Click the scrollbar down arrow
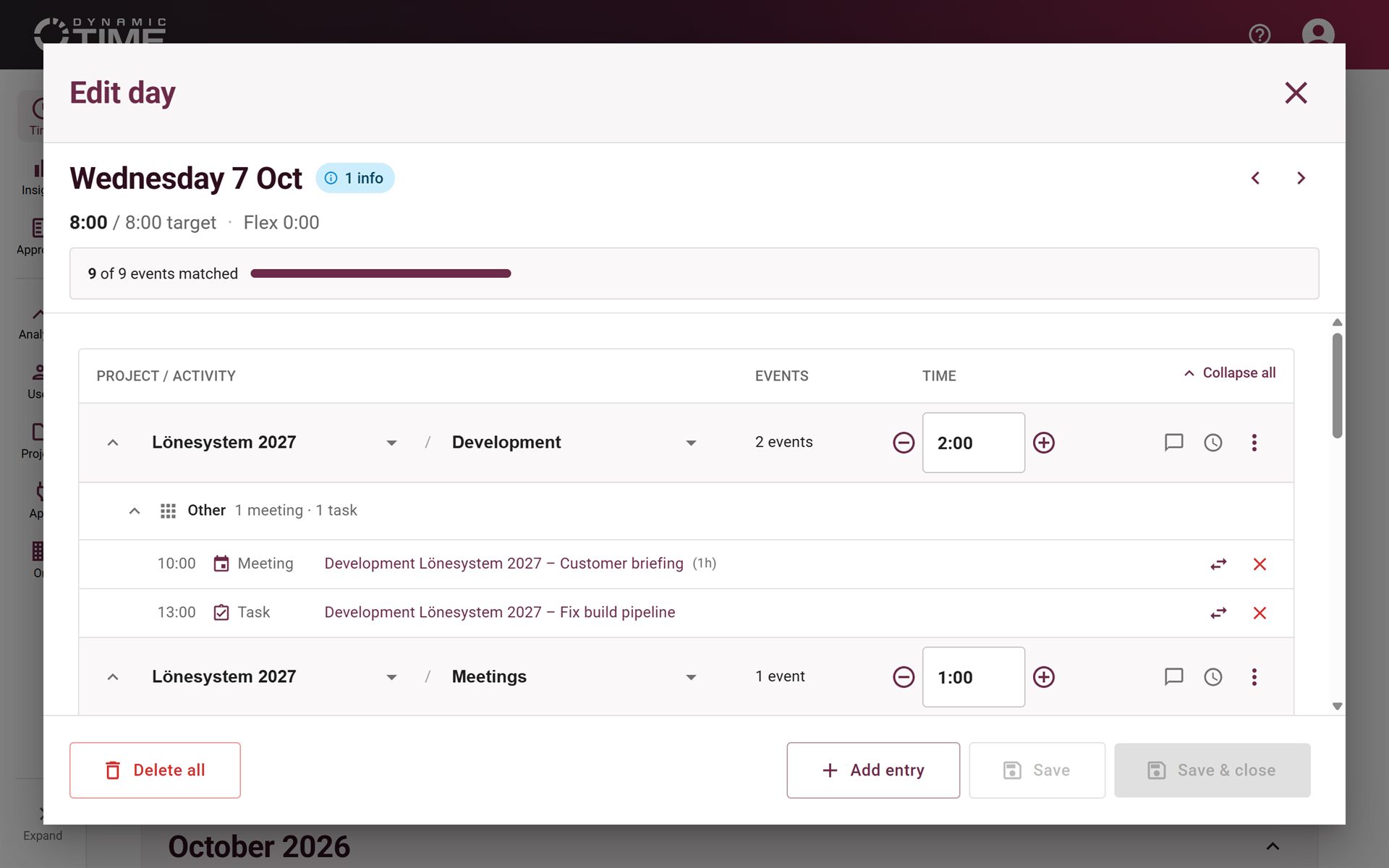This screenshot has width=1389, height=868. pyautogui.click(x=1337, y=706)
